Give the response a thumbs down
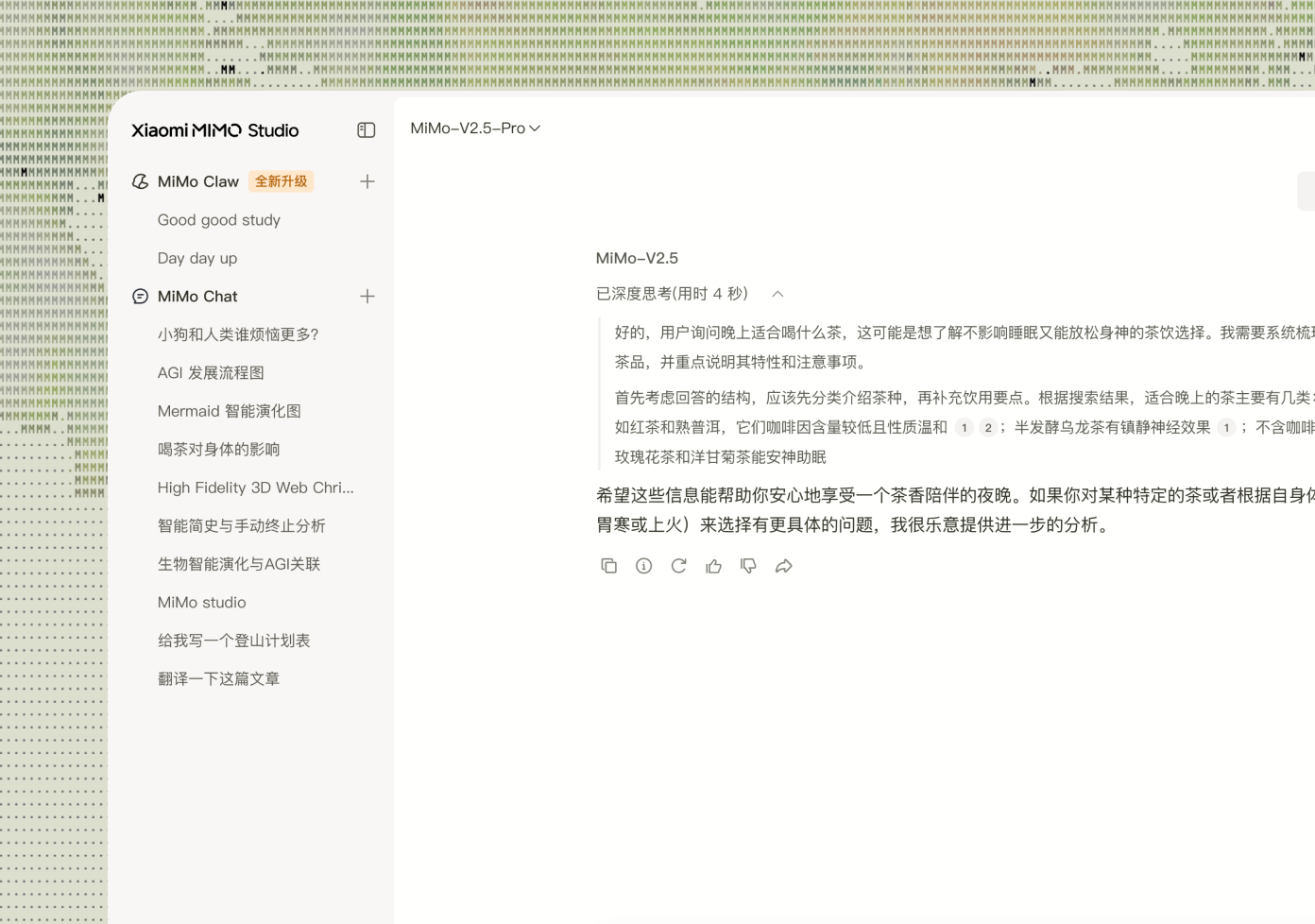This screenshot has width=1315, height=924. [748, 566]
